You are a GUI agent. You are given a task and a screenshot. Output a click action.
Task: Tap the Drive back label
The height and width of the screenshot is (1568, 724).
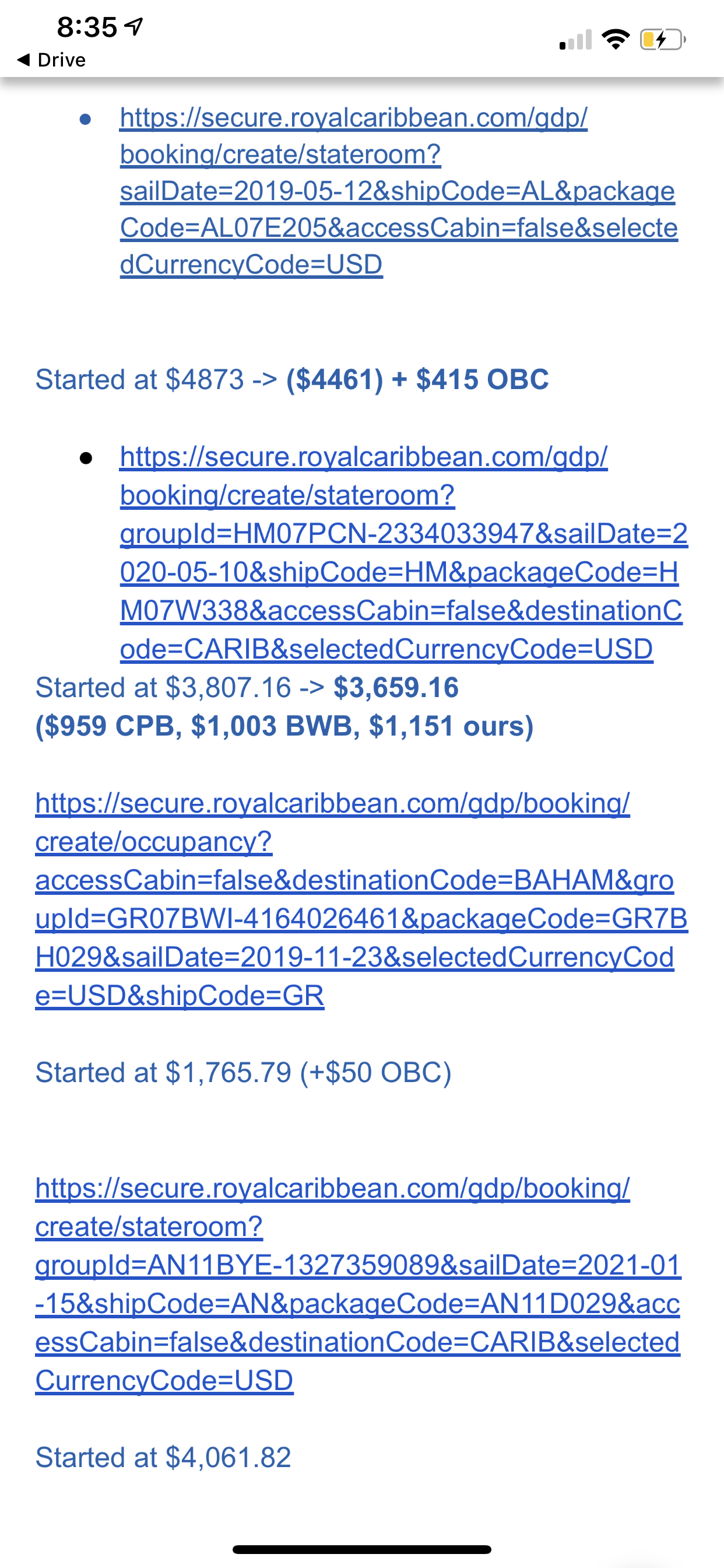click(61, 60)
